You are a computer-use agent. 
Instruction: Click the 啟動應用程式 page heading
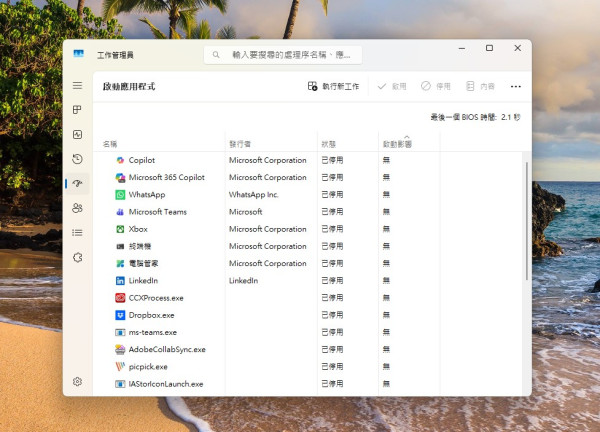click(x=129, y=86)
